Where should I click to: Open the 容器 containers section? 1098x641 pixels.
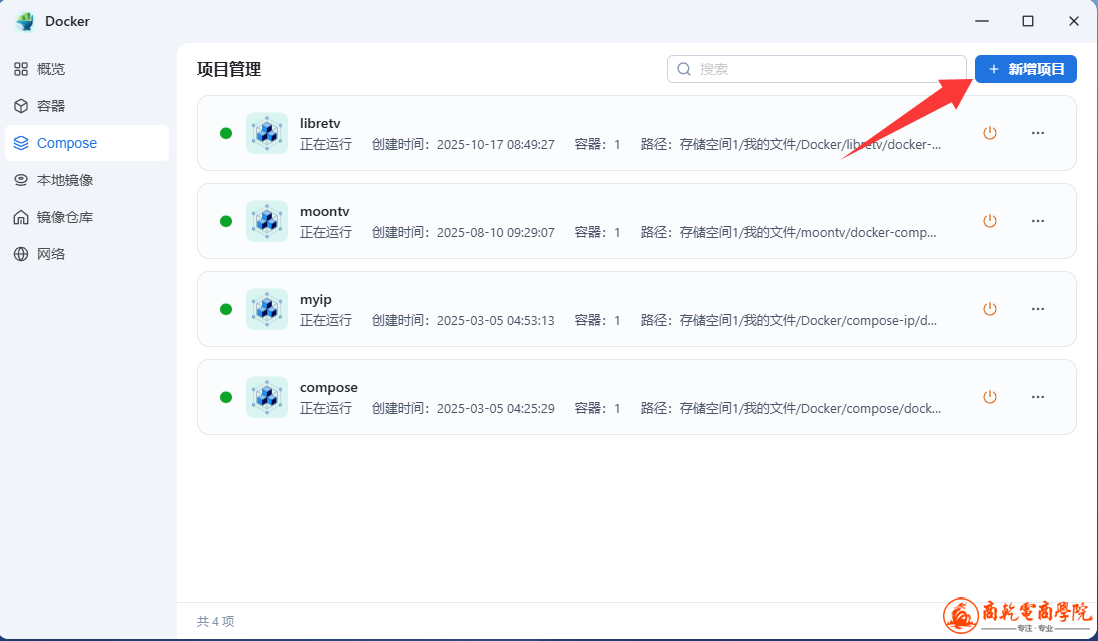(51, 106)
